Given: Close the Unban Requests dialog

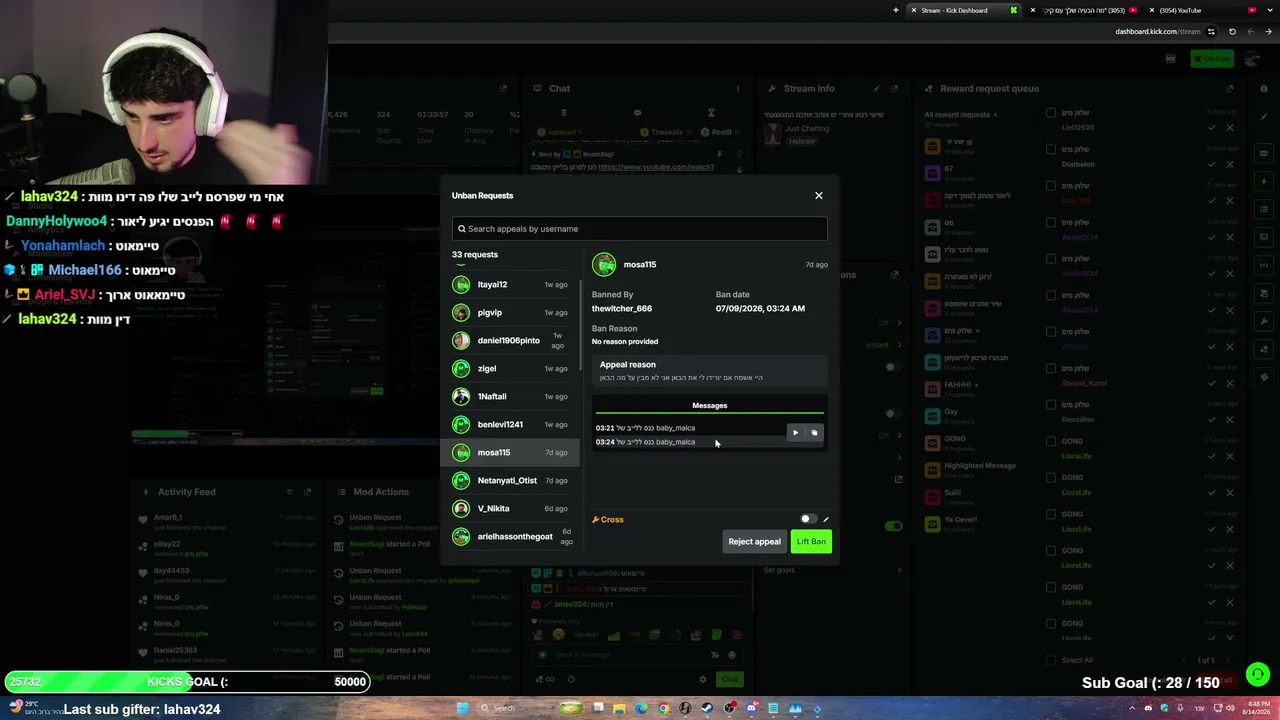Looking at the screenshot, I should click(x=819, y=196).
